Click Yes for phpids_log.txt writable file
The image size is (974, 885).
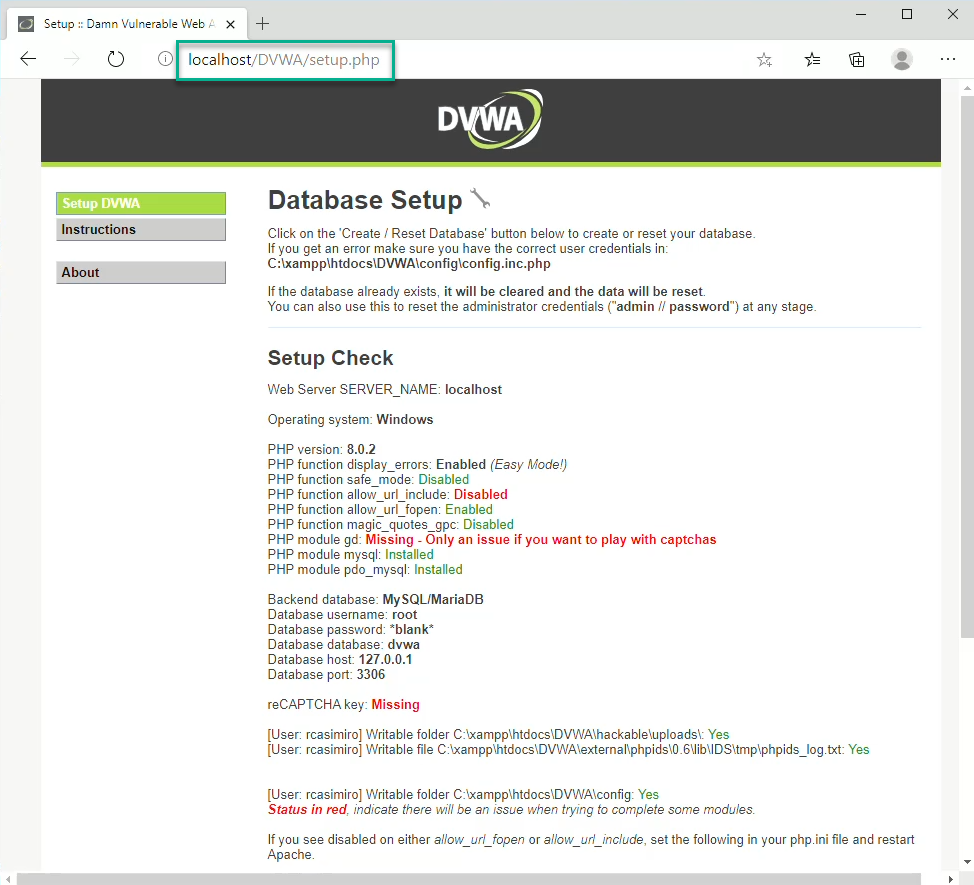[858, 749]
